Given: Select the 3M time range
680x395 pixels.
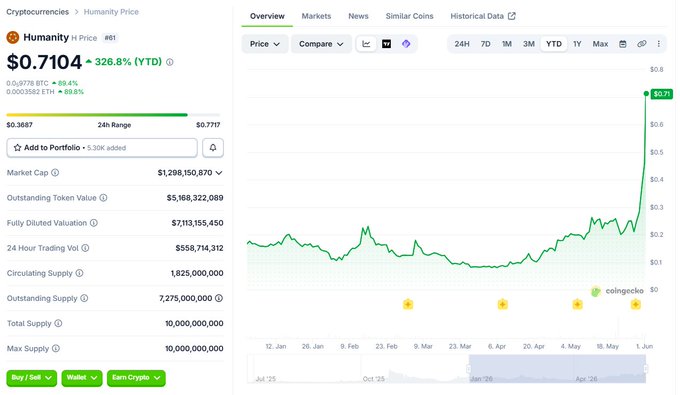Looking at the screenshot, I should (x=529, y=44).
